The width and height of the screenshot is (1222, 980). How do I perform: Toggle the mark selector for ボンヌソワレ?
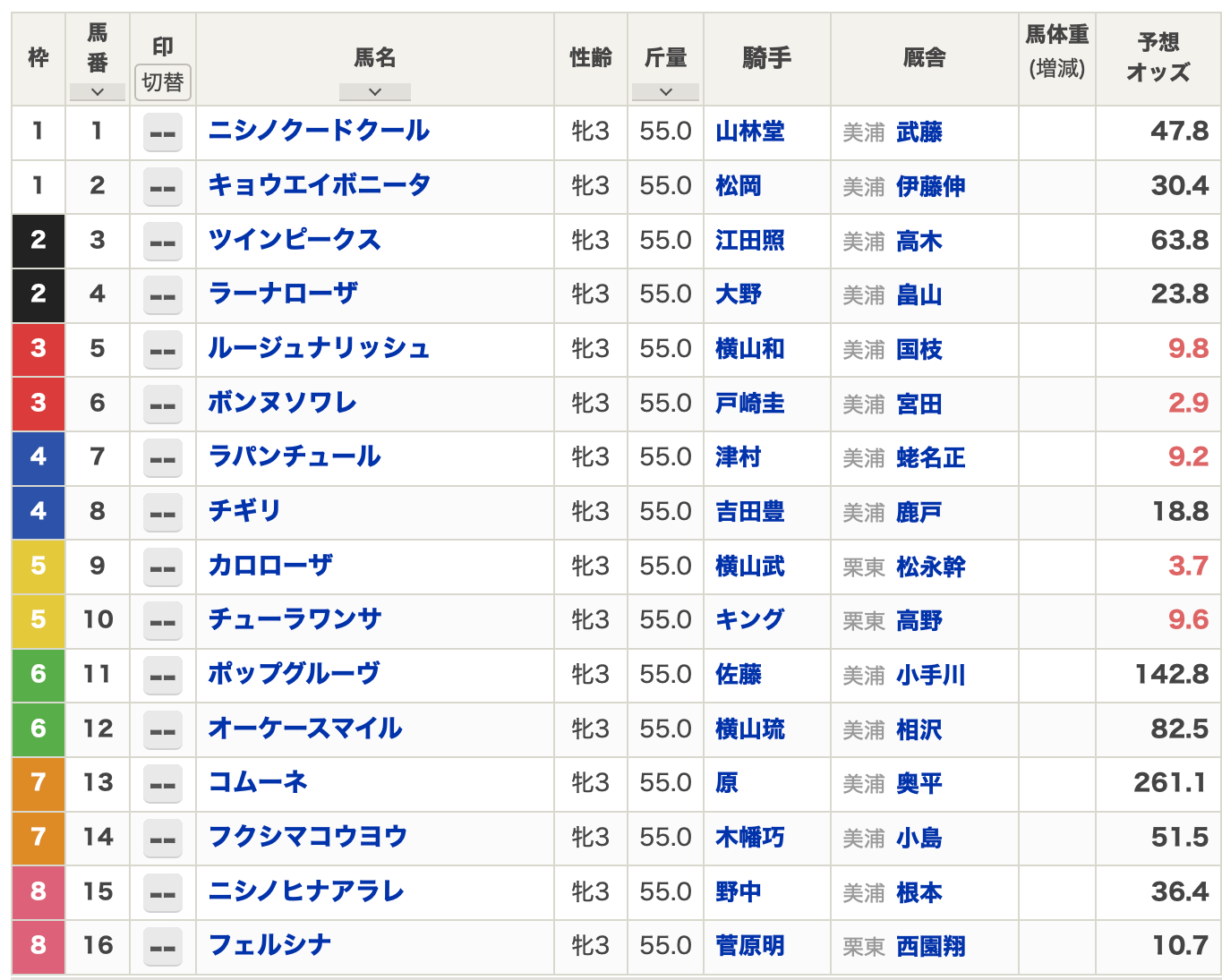coord(162,405)
